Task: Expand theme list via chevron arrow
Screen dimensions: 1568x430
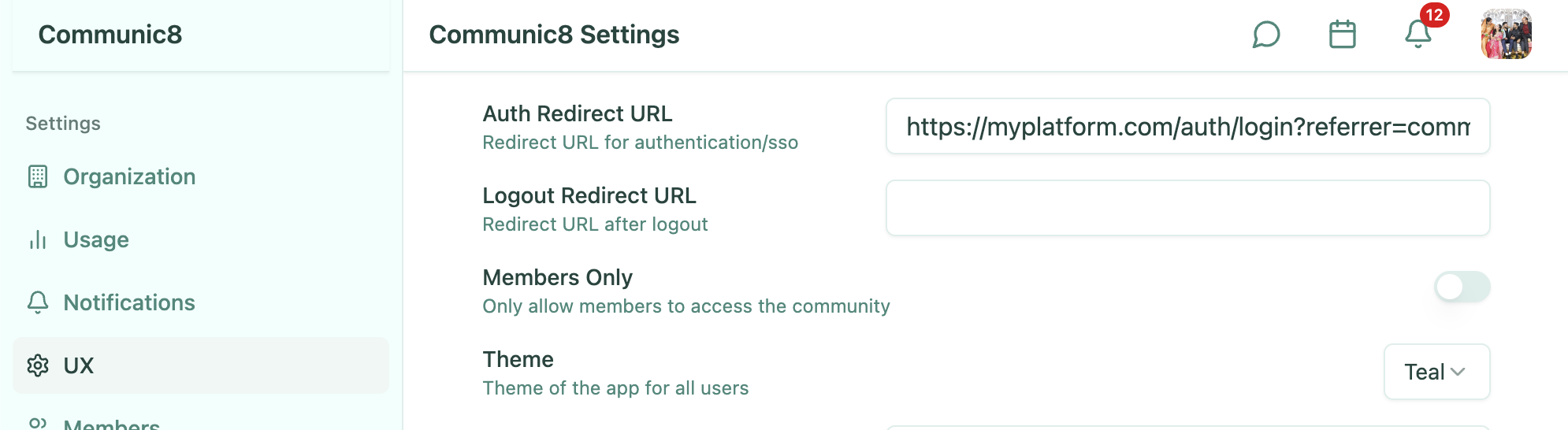Action: tap(1458, 372)
